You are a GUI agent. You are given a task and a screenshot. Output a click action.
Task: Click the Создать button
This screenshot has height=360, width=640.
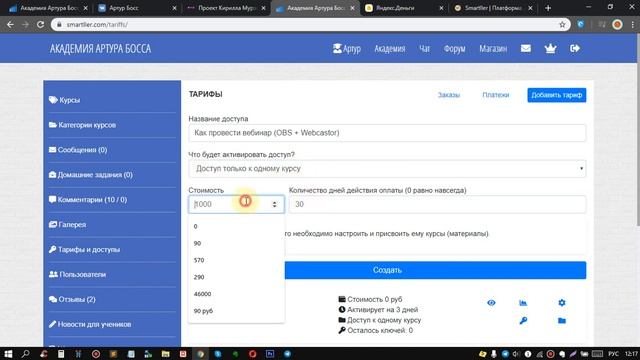click(435, 270)
